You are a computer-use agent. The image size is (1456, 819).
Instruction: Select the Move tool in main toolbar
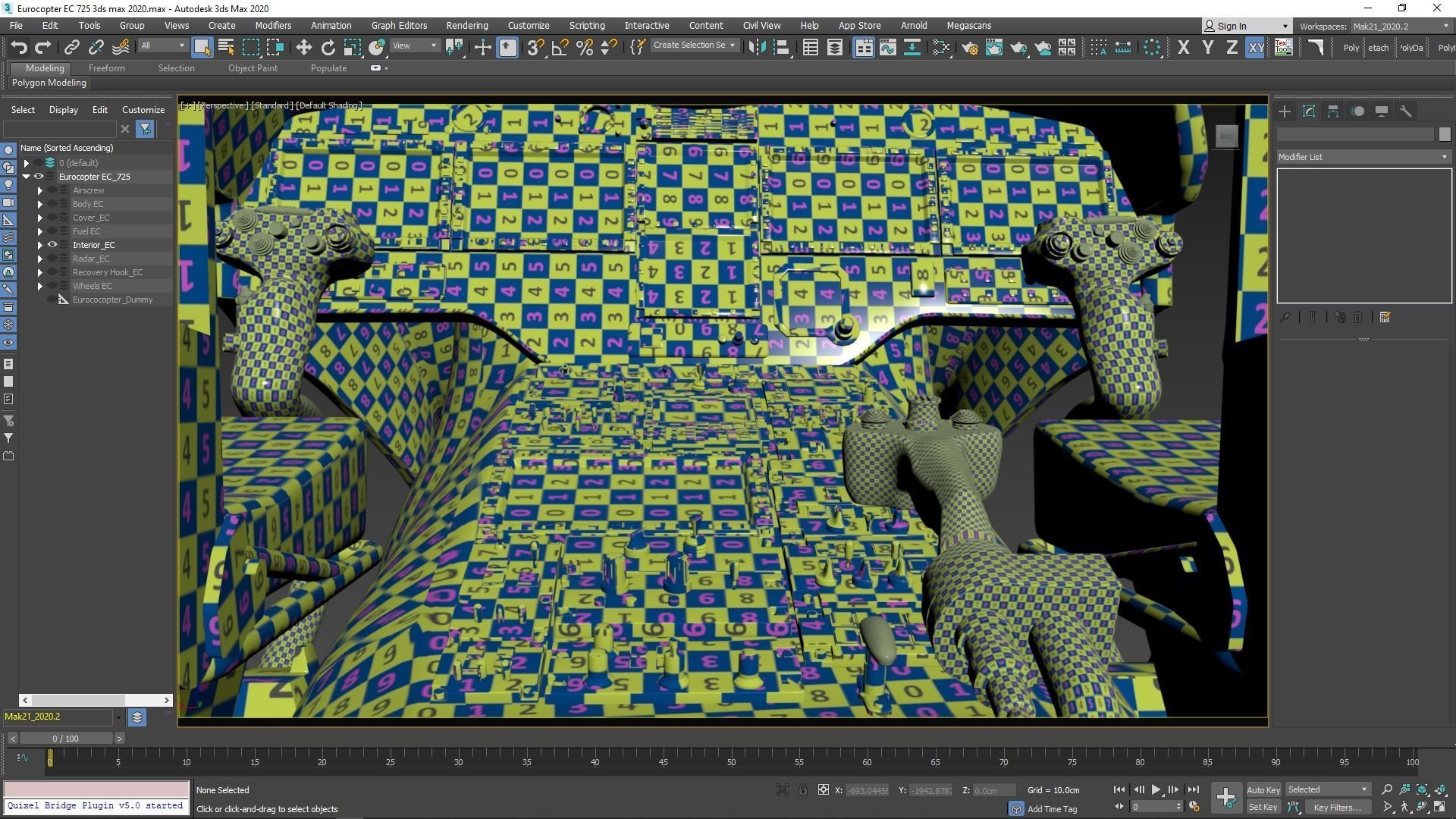pyautogui.click(x=303, y=48)
